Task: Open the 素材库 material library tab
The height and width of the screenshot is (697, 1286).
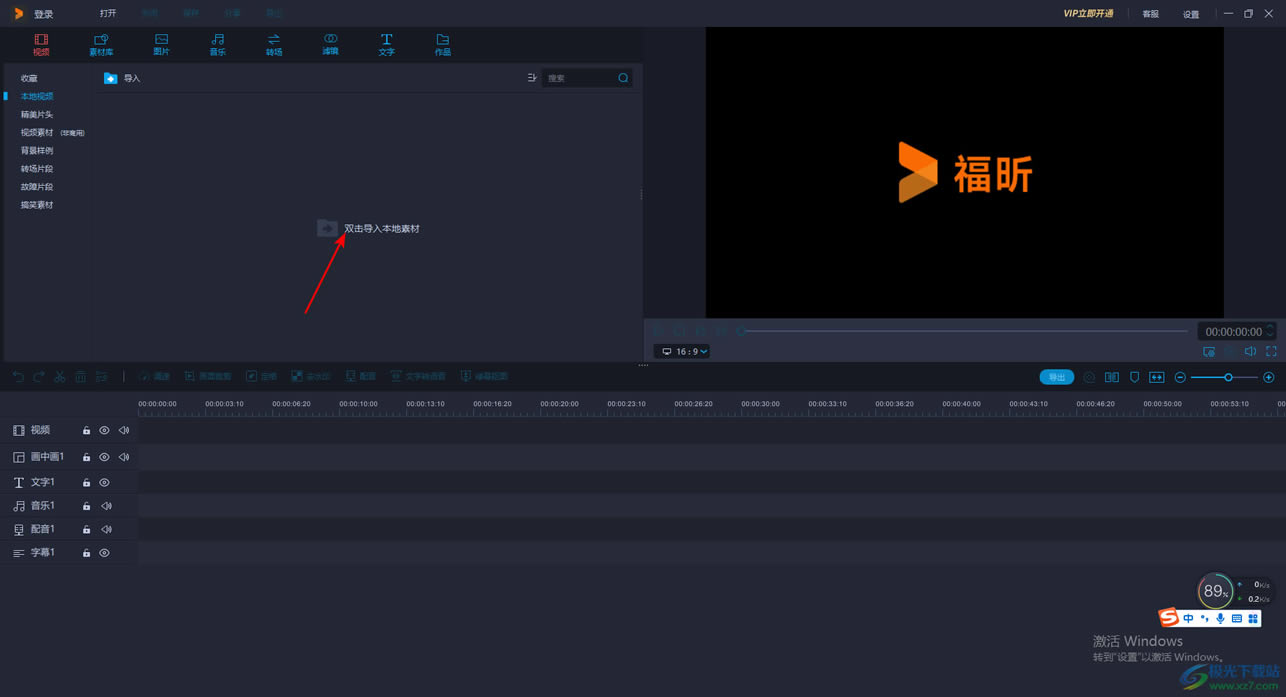Action: coord(101,44)
